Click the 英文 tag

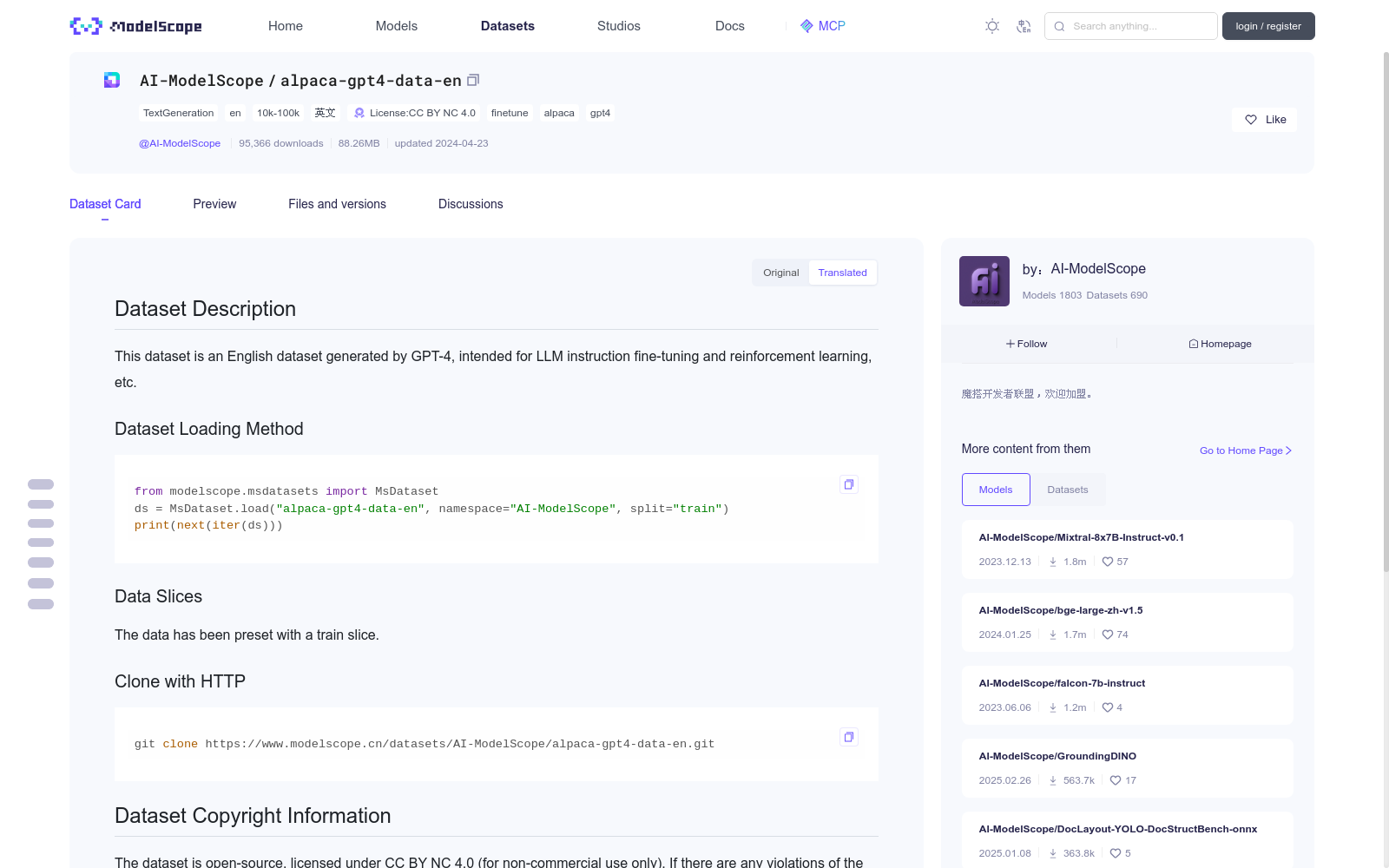[x=325, y=113]
